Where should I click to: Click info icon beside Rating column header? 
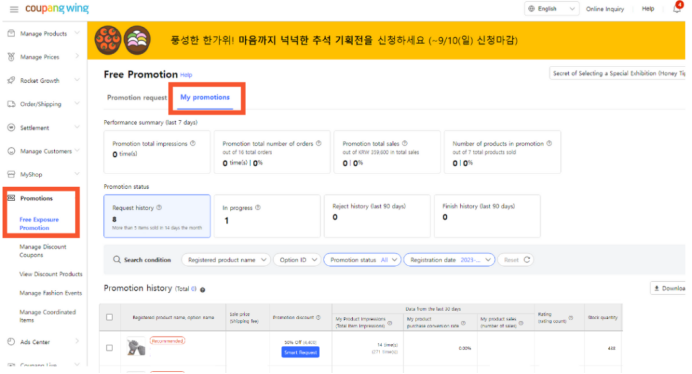[x=571, y=317]
